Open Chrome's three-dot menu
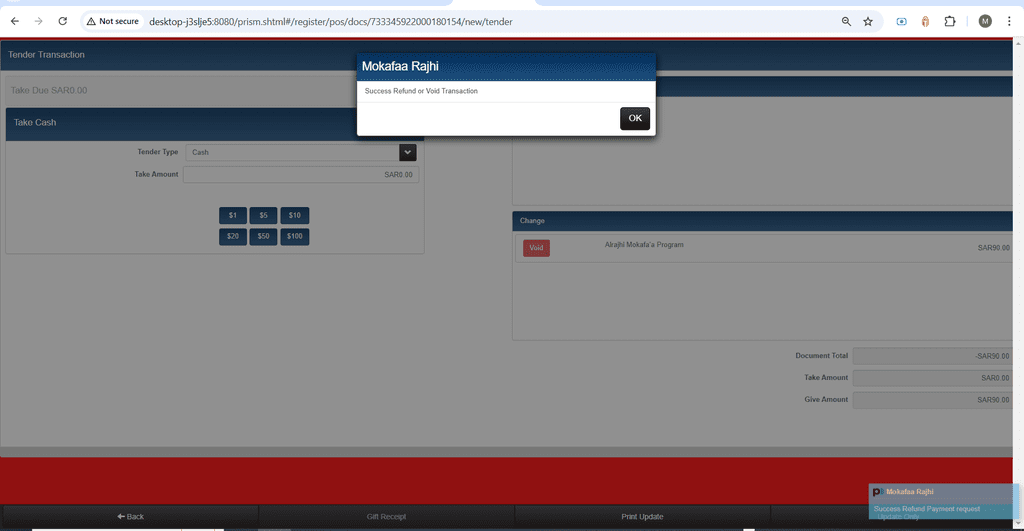This screenshot has width=1024, height=531. (1009, 22)
